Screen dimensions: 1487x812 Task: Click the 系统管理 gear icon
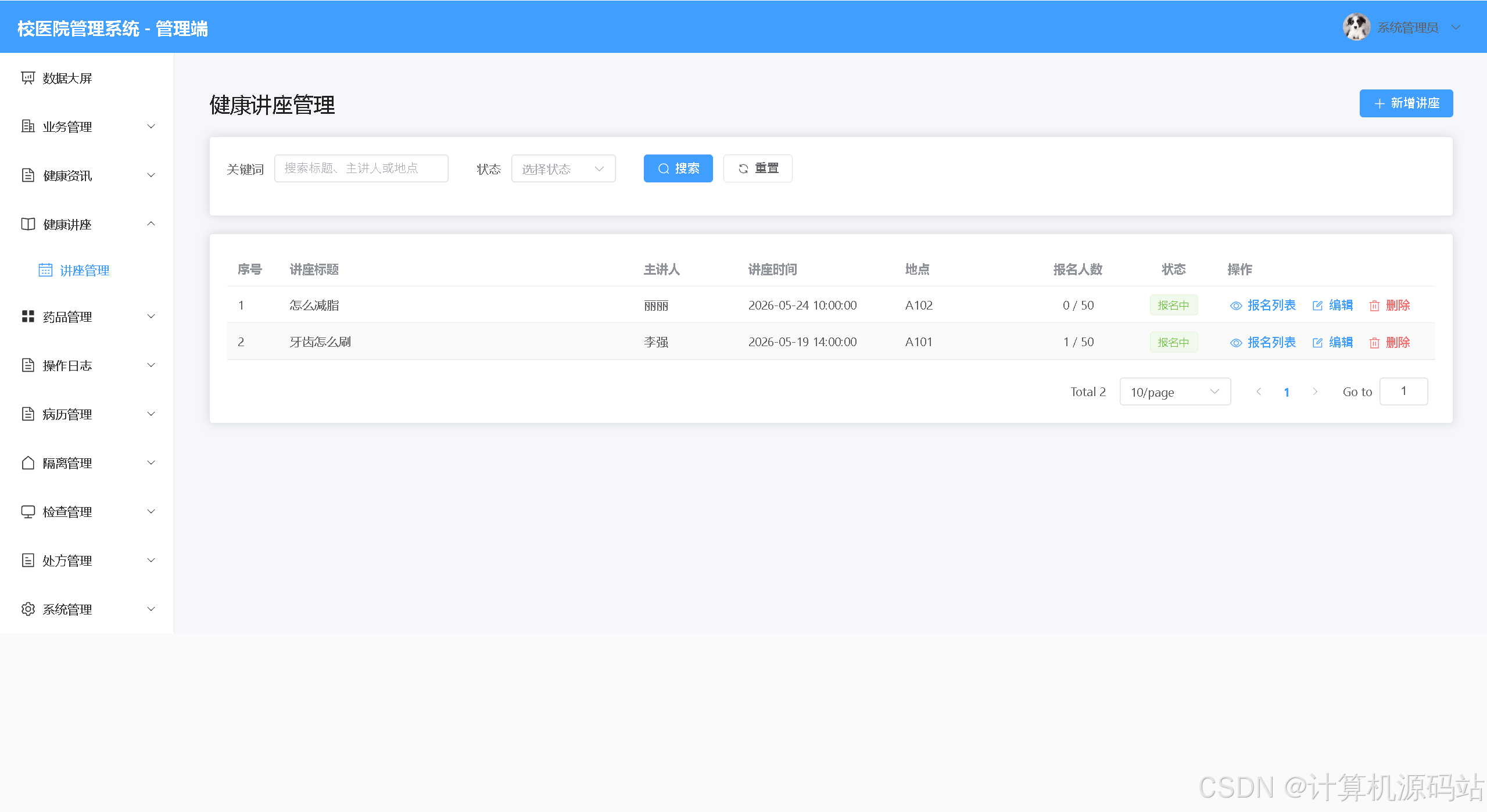tap(28, 609)
